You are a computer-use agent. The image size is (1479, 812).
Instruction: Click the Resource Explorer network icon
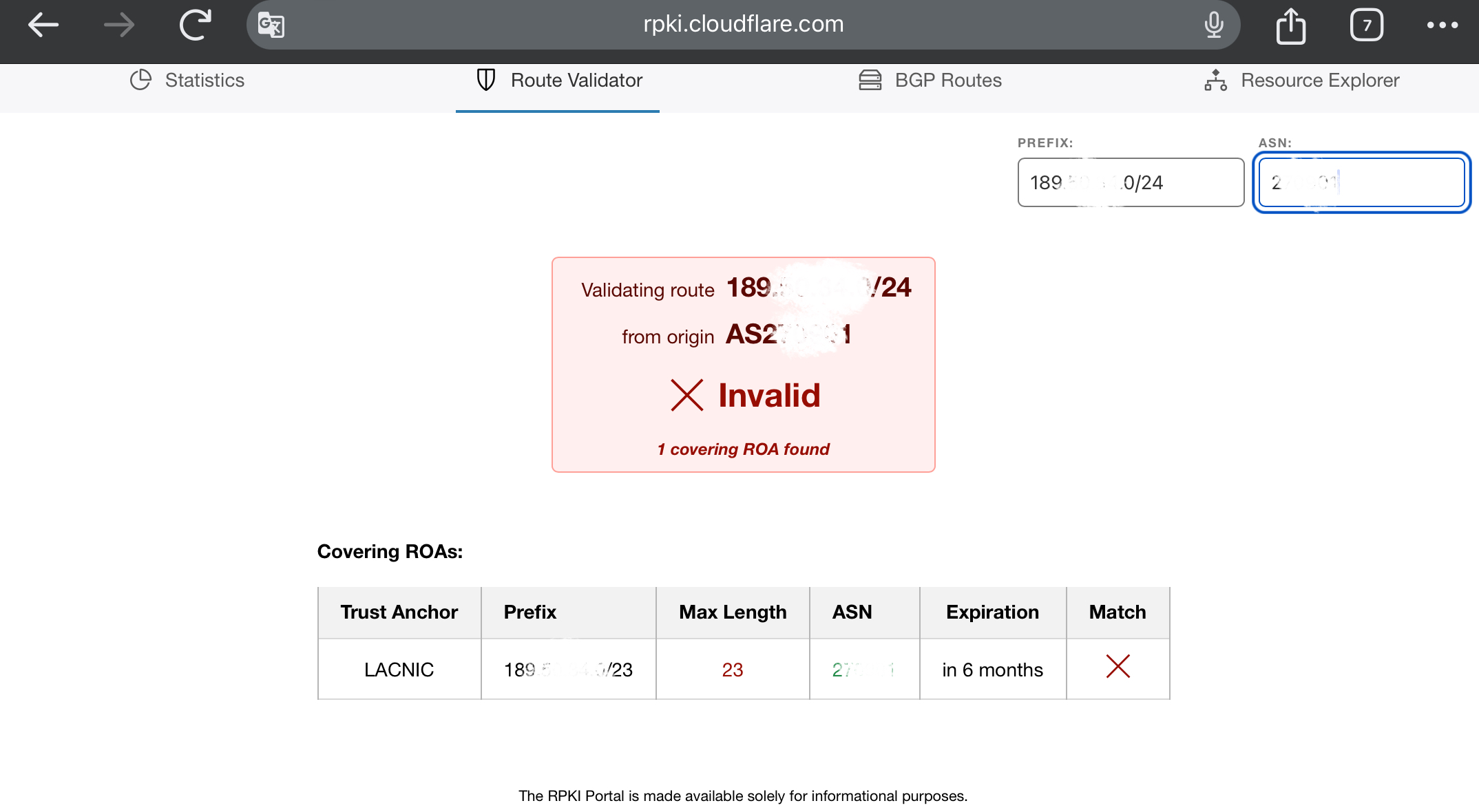coord(1215,80)
